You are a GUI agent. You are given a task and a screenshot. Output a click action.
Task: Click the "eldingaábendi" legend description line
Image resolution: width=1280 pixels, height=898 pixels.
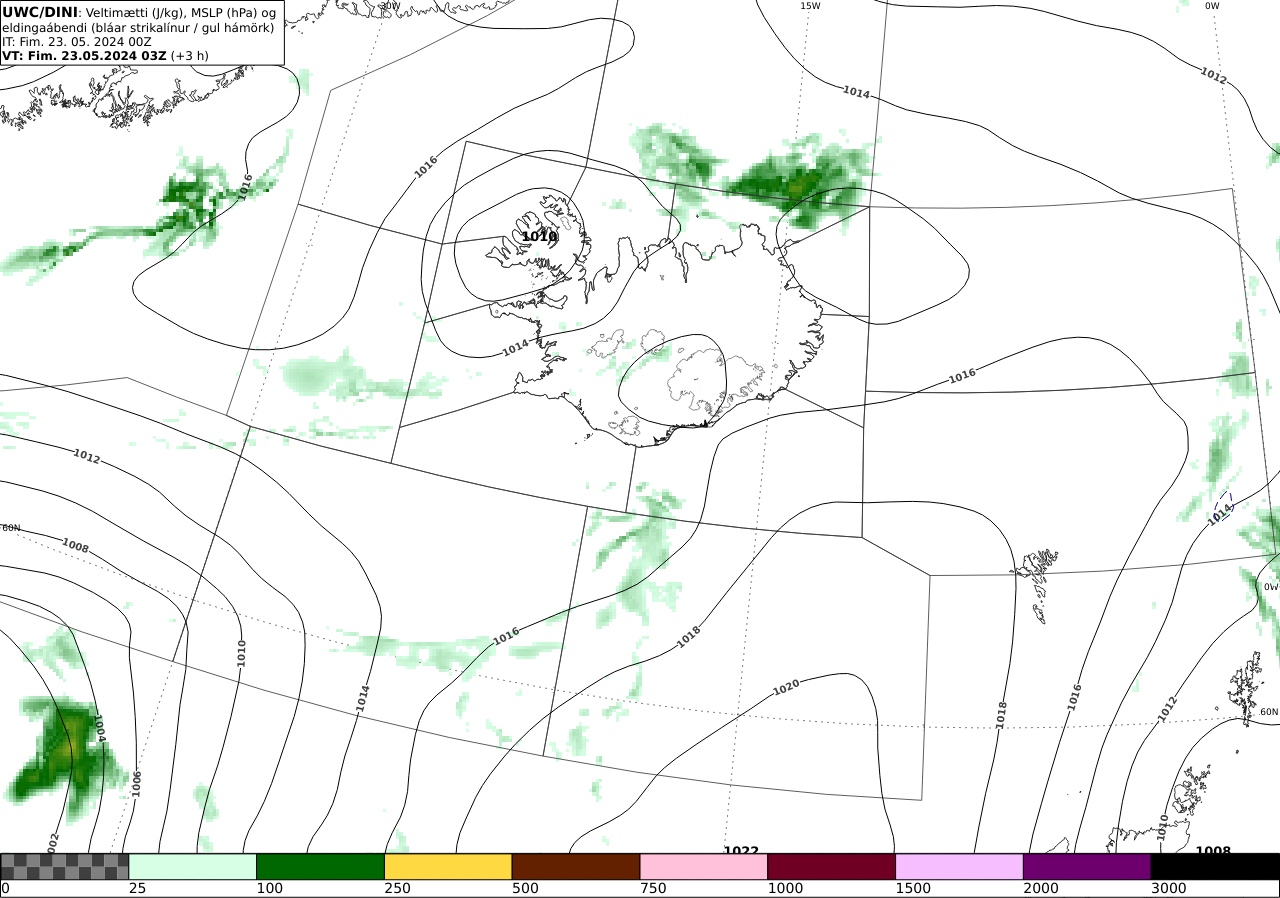(137, 27)
